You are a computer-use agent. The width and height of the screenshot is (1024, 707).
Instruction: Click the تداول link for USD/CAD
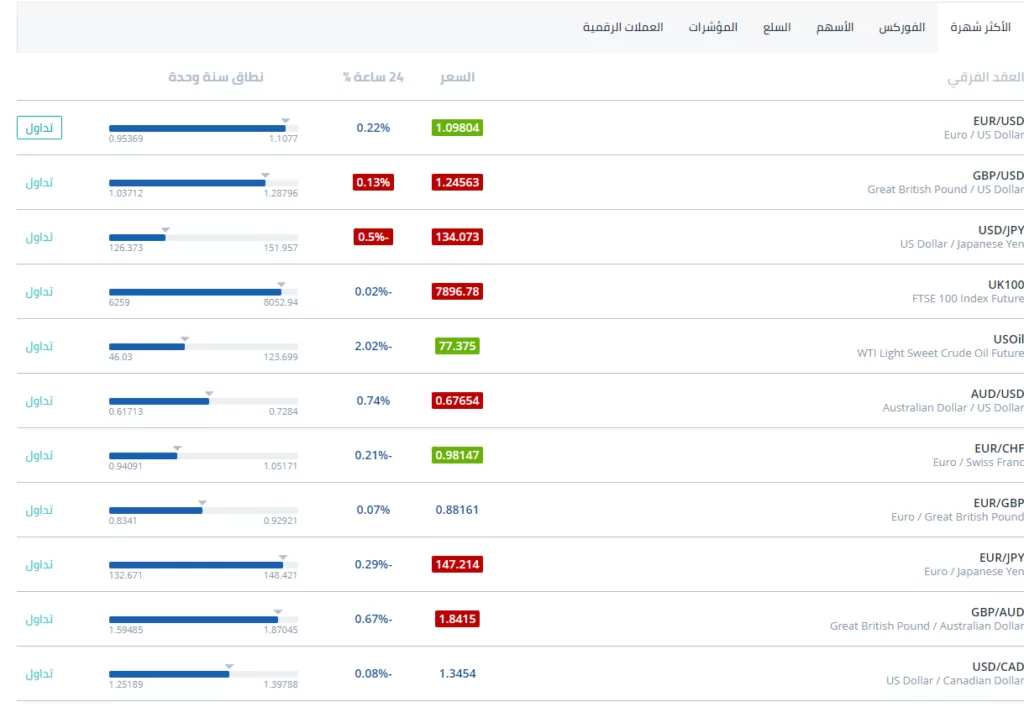39,673
